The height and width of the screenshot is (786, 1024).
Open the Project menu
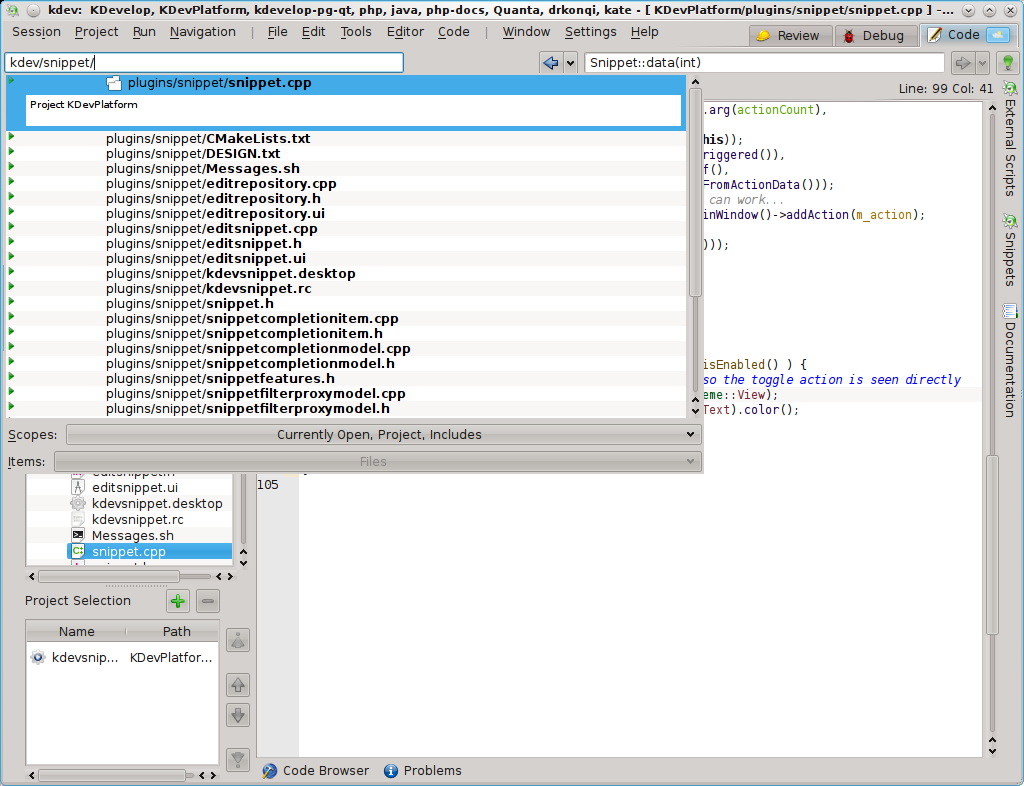tap(96, 32)
